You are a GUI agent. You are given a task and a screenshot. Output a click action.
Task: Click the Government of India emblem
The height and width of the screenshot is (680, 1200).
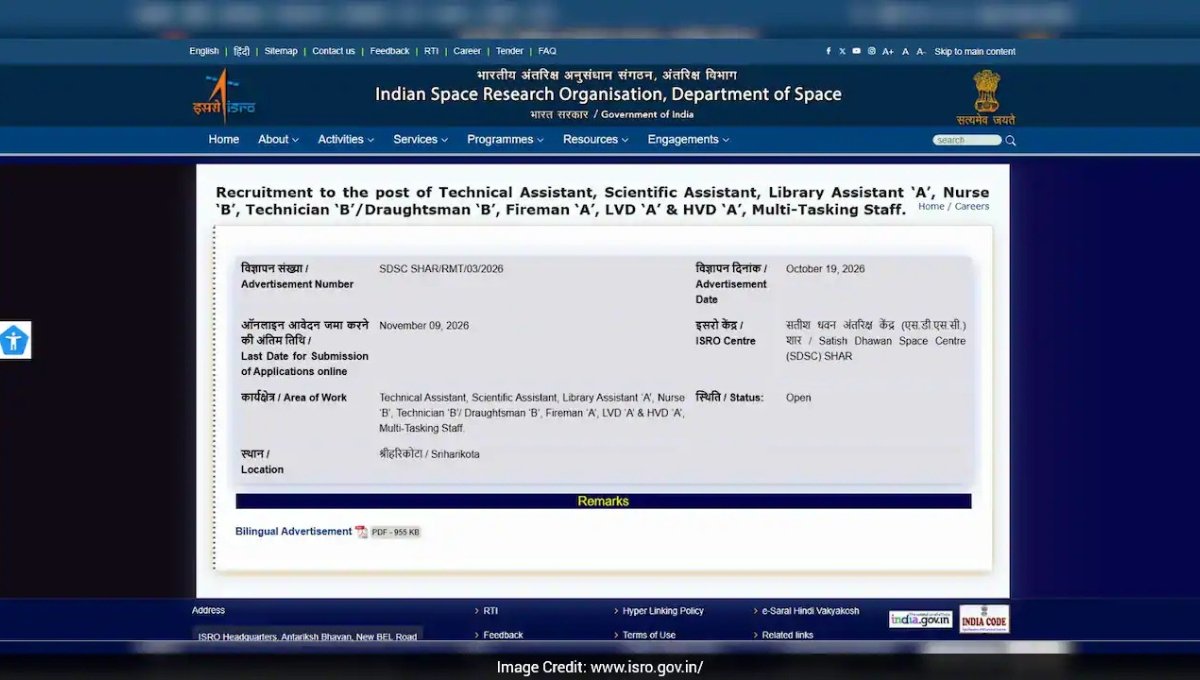click(x=985, y=97)
